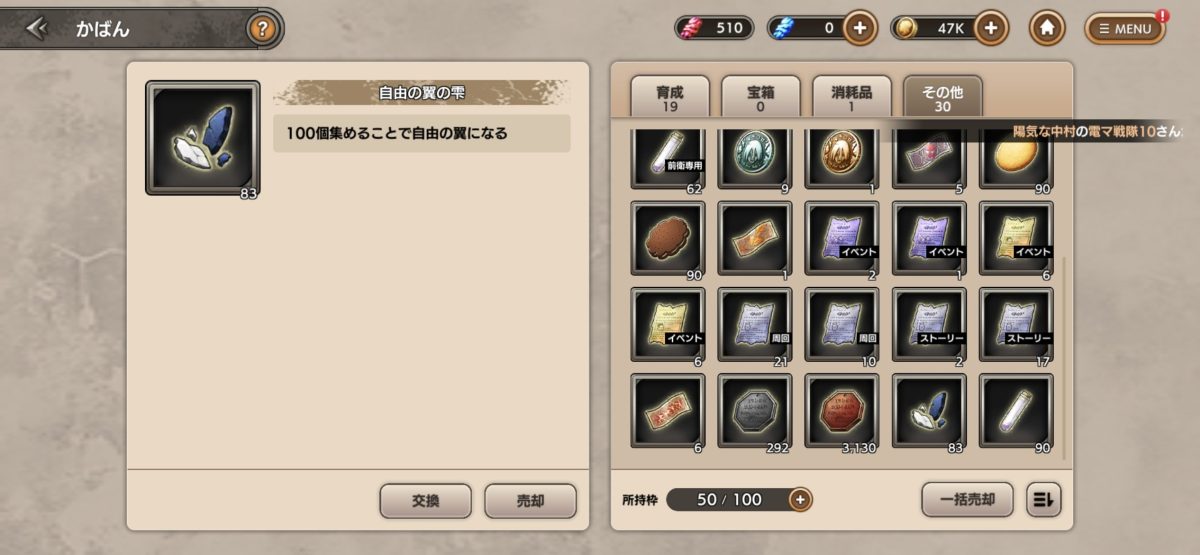The image size is (1200, 555).
Task: Click the 売却 button
Action: pos(530,501)
